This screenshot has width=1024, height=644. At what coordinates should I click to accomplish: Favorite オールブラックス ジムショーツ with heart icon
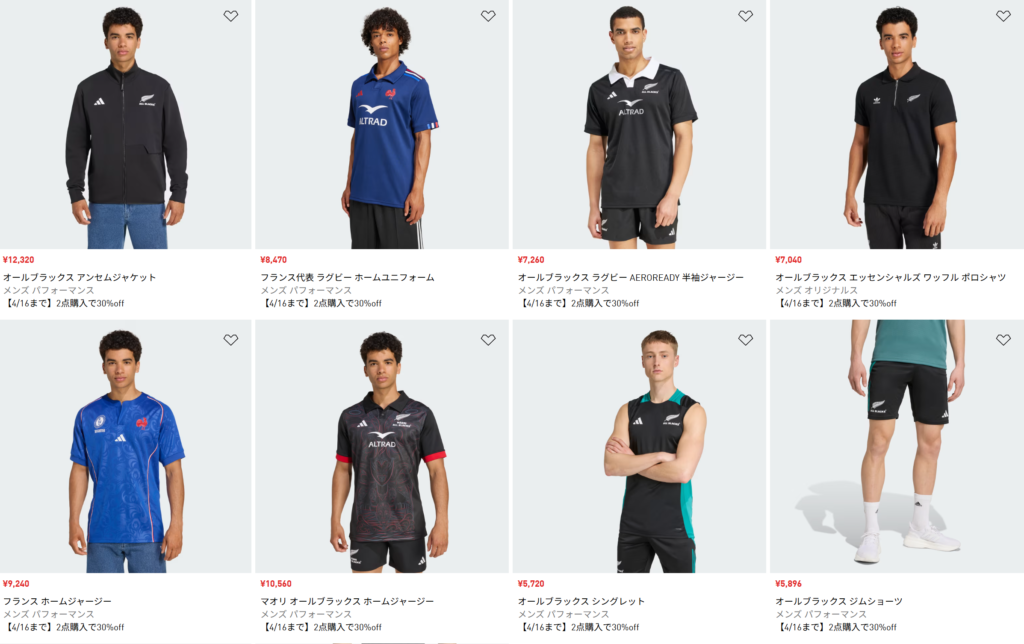point(1003,340)
